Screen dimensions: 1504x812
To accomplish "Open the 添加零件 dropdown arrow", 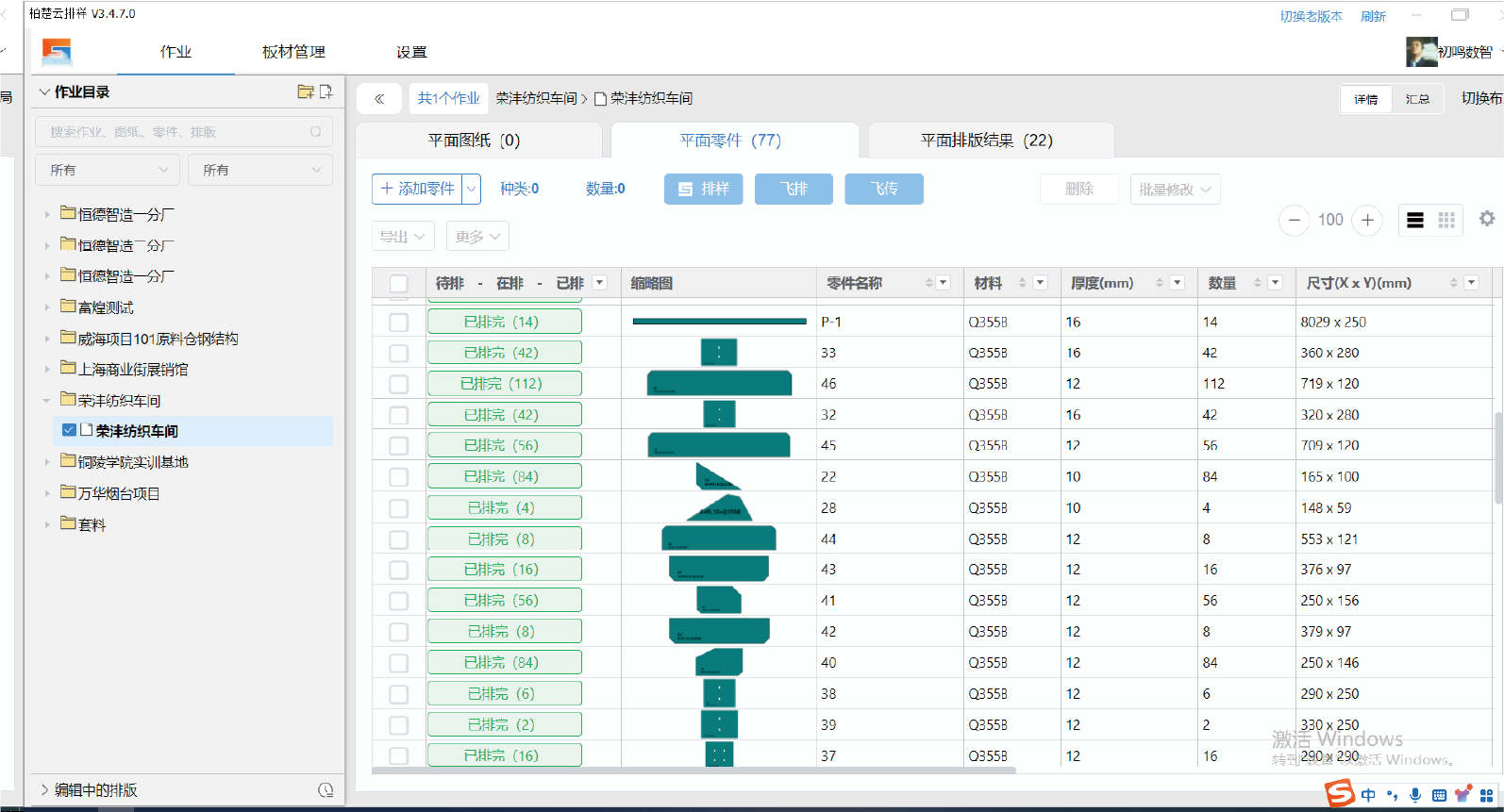I will coord(472,189).
